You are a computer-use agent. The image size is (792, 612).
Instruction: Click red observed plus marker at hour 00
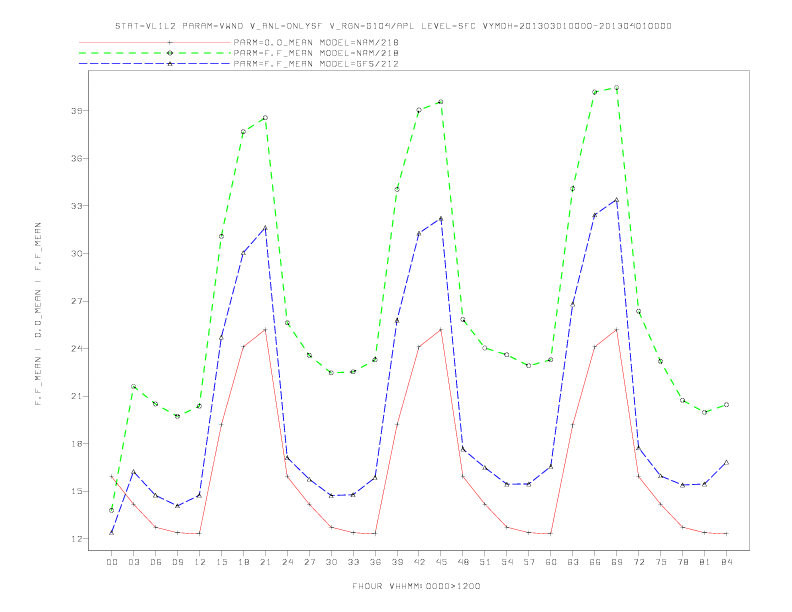[112, 476]
